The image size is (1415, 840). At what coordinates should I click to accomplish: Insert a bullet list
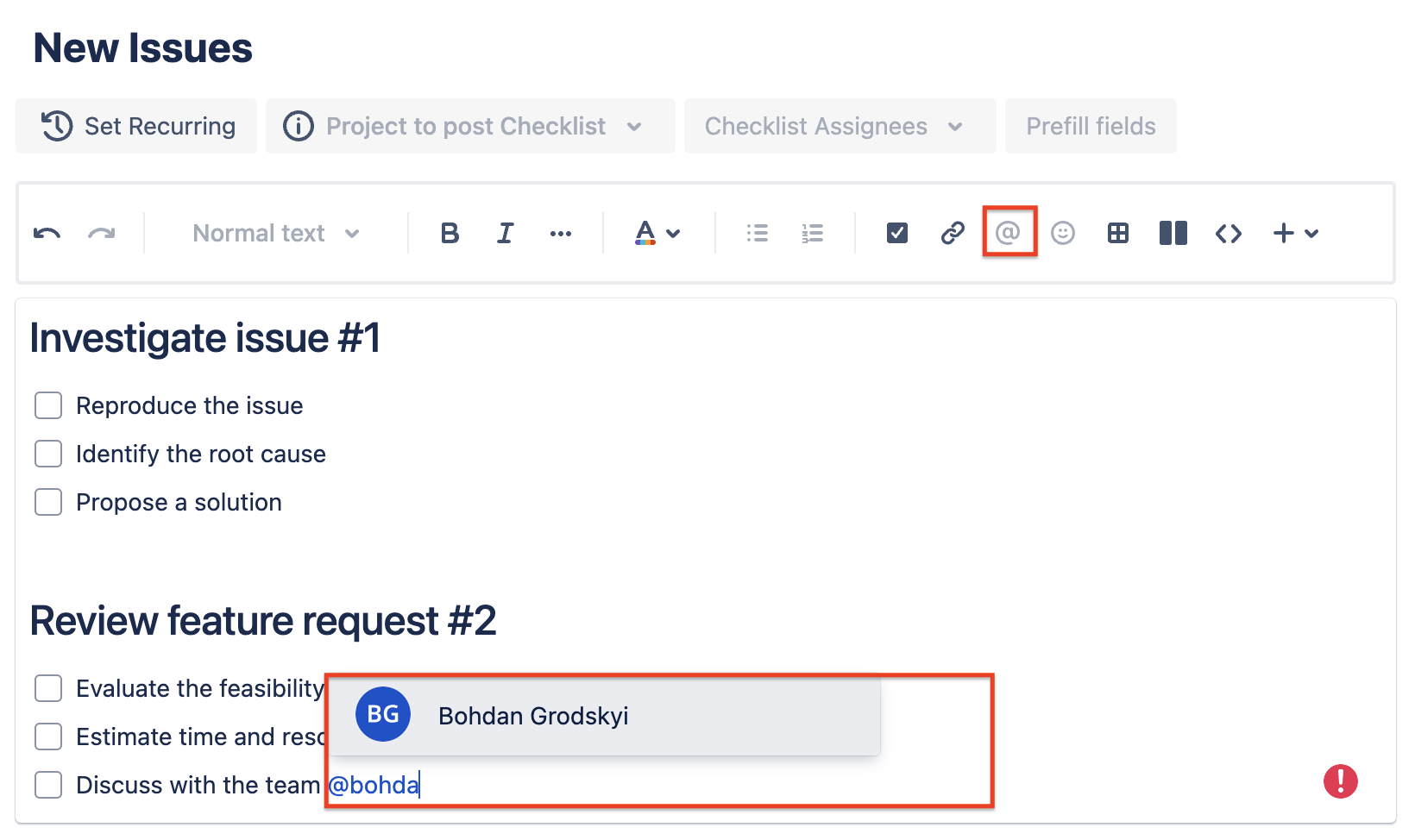(x=758, y=234)
